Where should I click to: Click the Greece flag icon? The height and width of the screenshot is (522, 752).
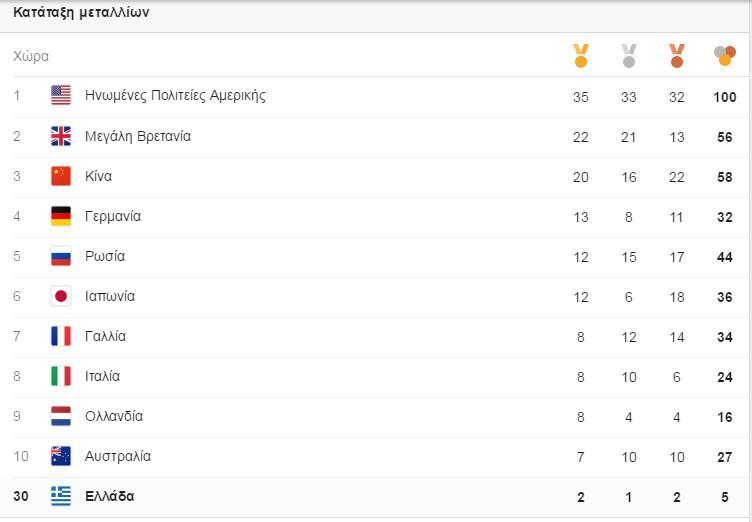61,496
